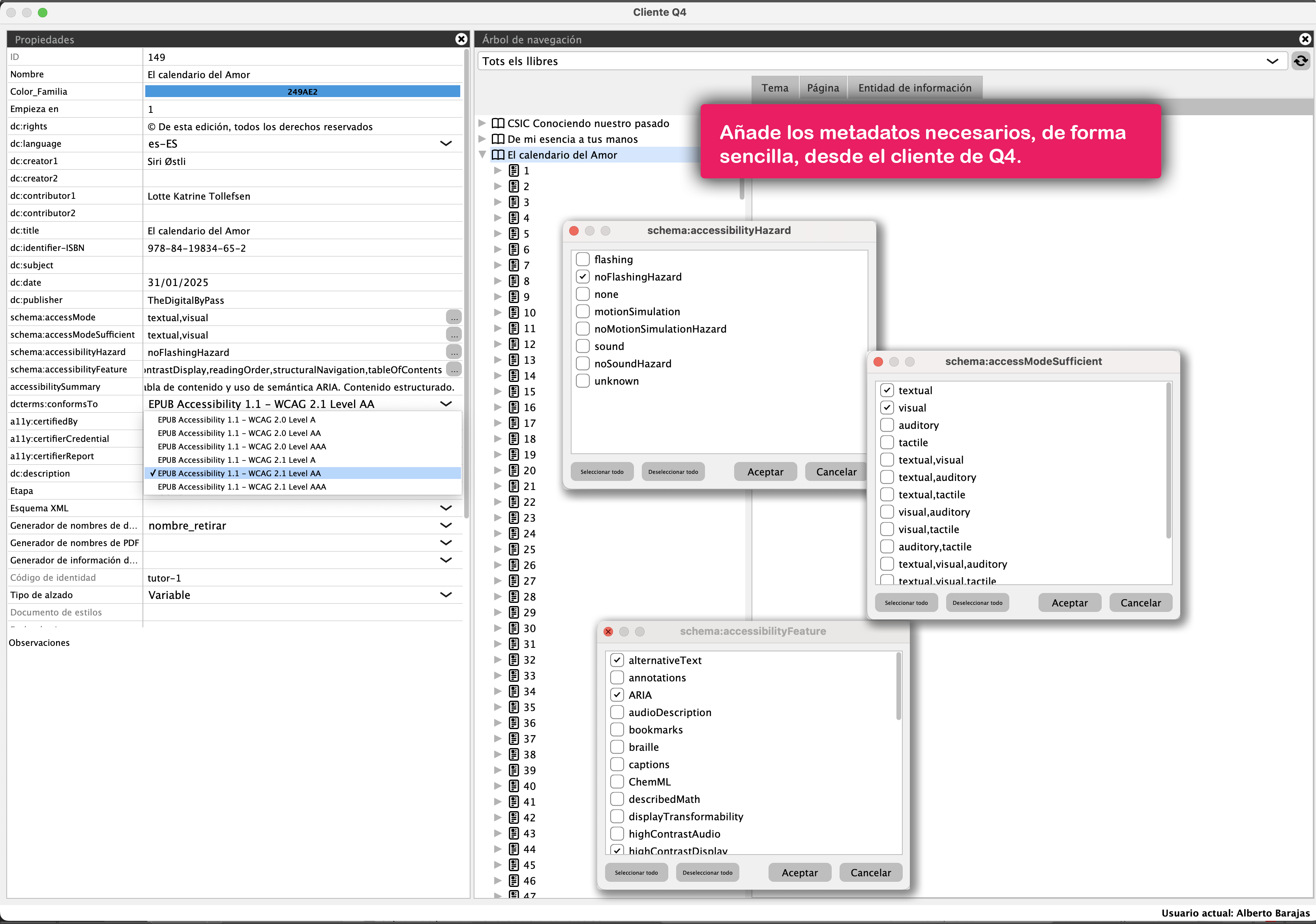
Task: Choose WCAG 2.1 Level AAA conformance option
Action: (241, 486)
